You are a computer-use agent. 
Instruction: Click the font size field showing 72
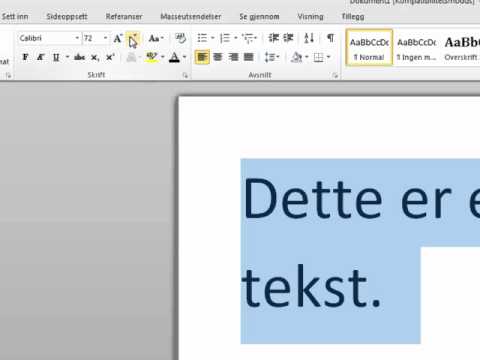[x=93, y=38]
